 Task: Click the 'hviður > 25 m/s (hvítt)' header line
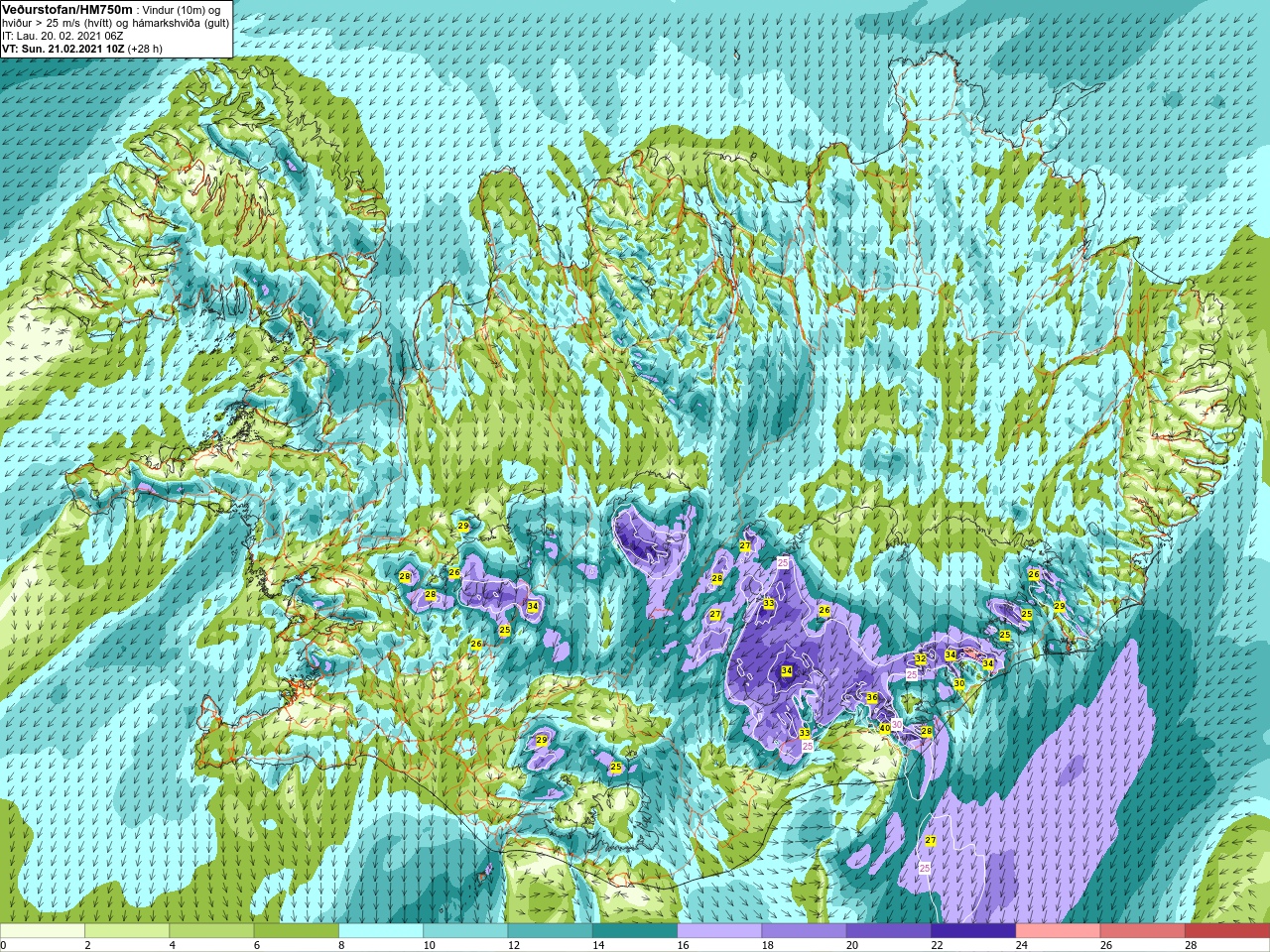coord(116,23)
